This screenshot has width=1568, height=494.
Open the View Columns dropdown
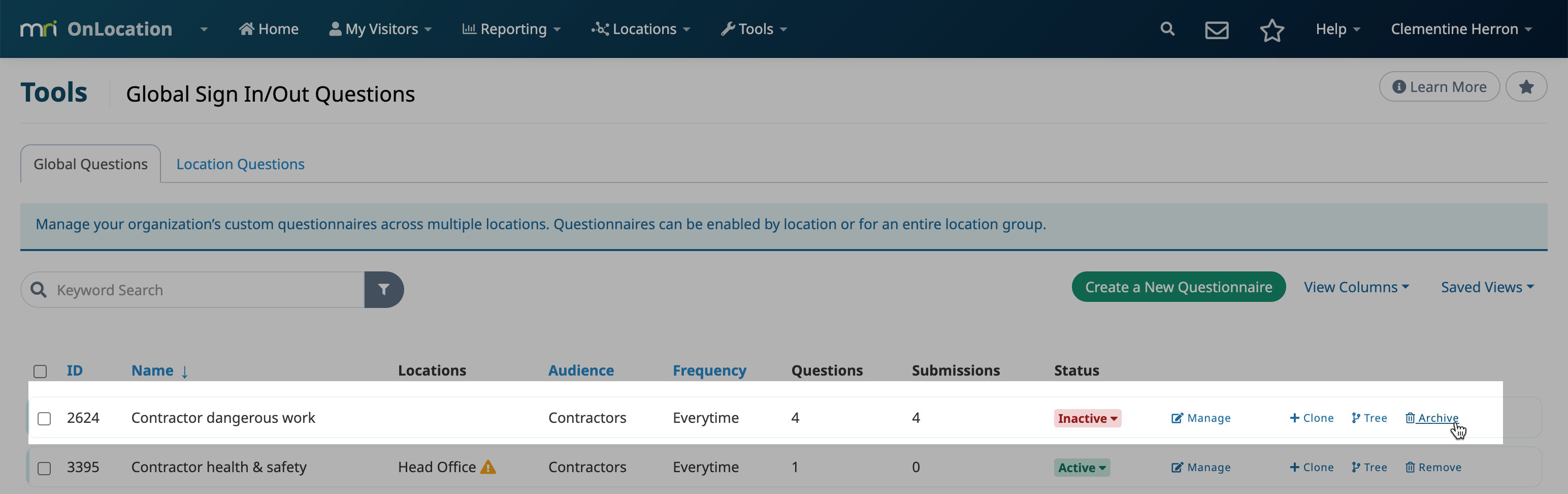[x=1356, y=287]
